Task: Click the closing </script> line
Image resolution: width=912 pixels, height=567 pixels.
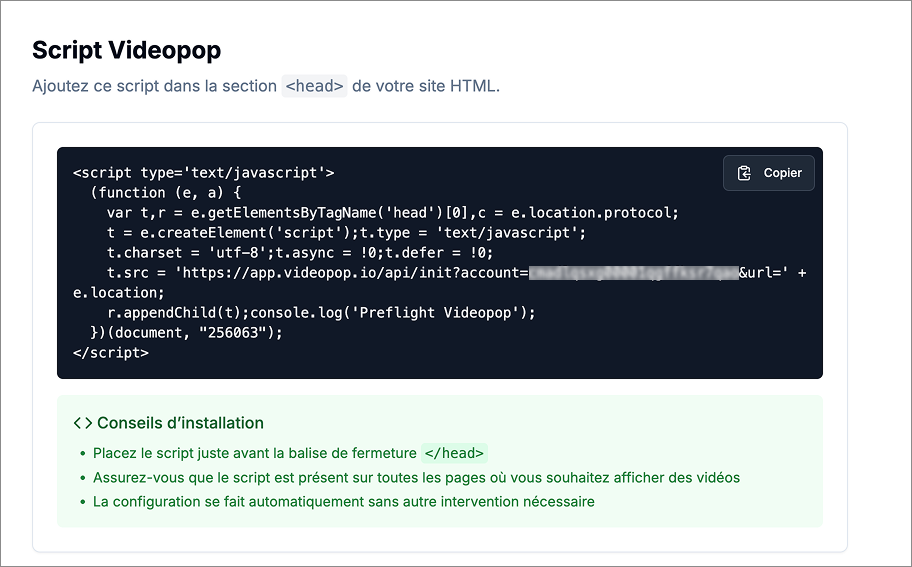Action: (x=111, y=352)
